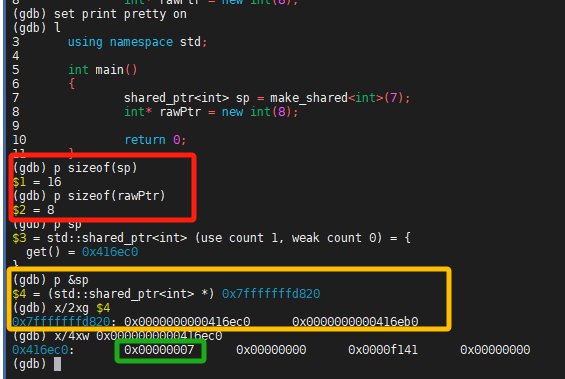Select the make_shared<int>(7) line
Screen dimensions: 565x379
click(267, 98)
